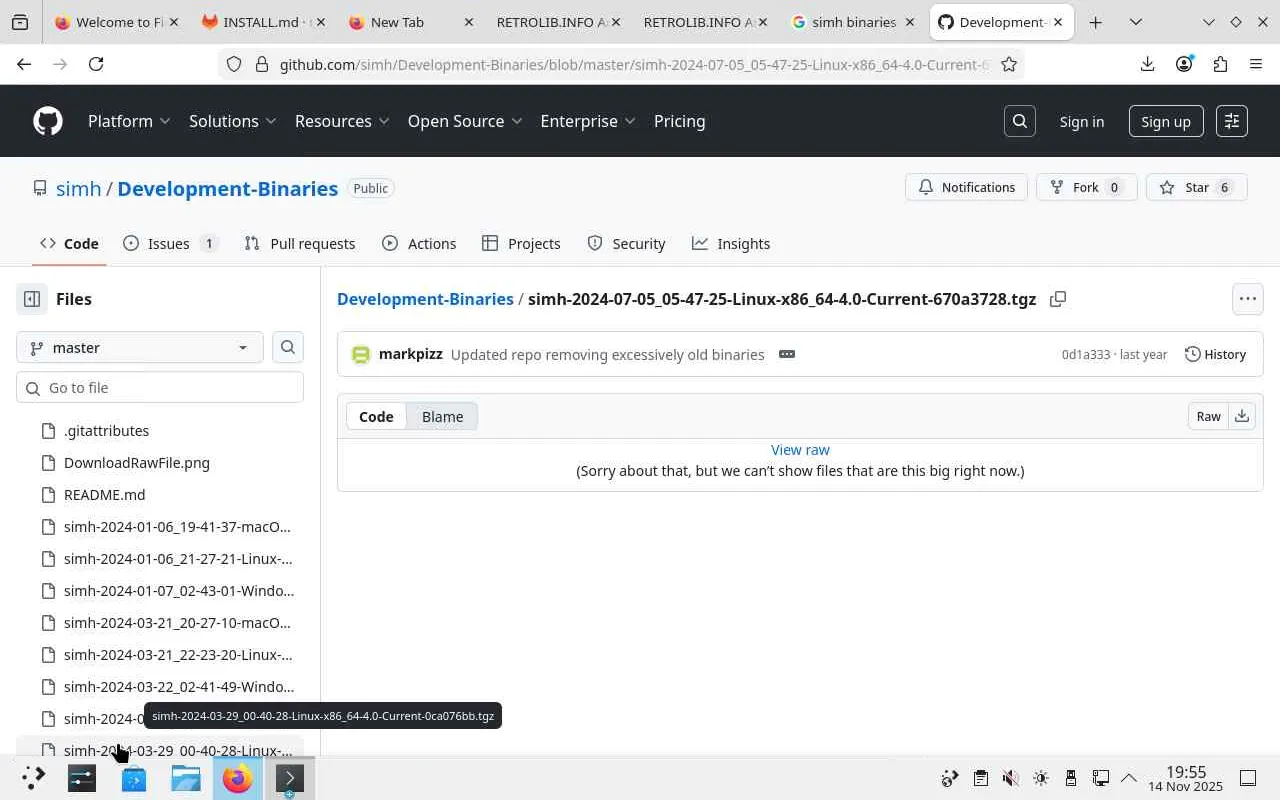Image resolution: width=1280 pixels, height=800 pixels.
Task: Expand the commit message ellipsis
Action: pos(787,354)
